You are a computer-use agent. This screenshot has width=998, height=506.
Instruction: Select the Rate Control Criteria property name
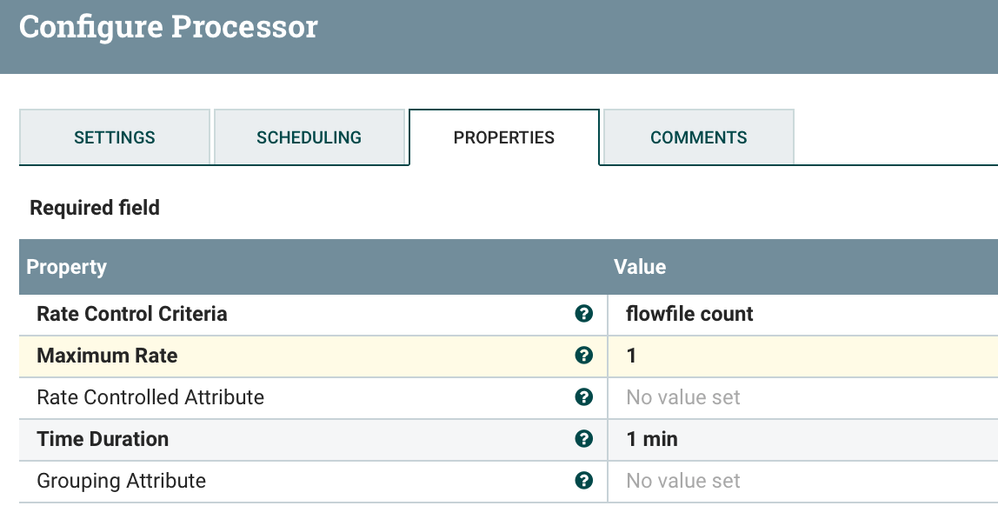132,314
